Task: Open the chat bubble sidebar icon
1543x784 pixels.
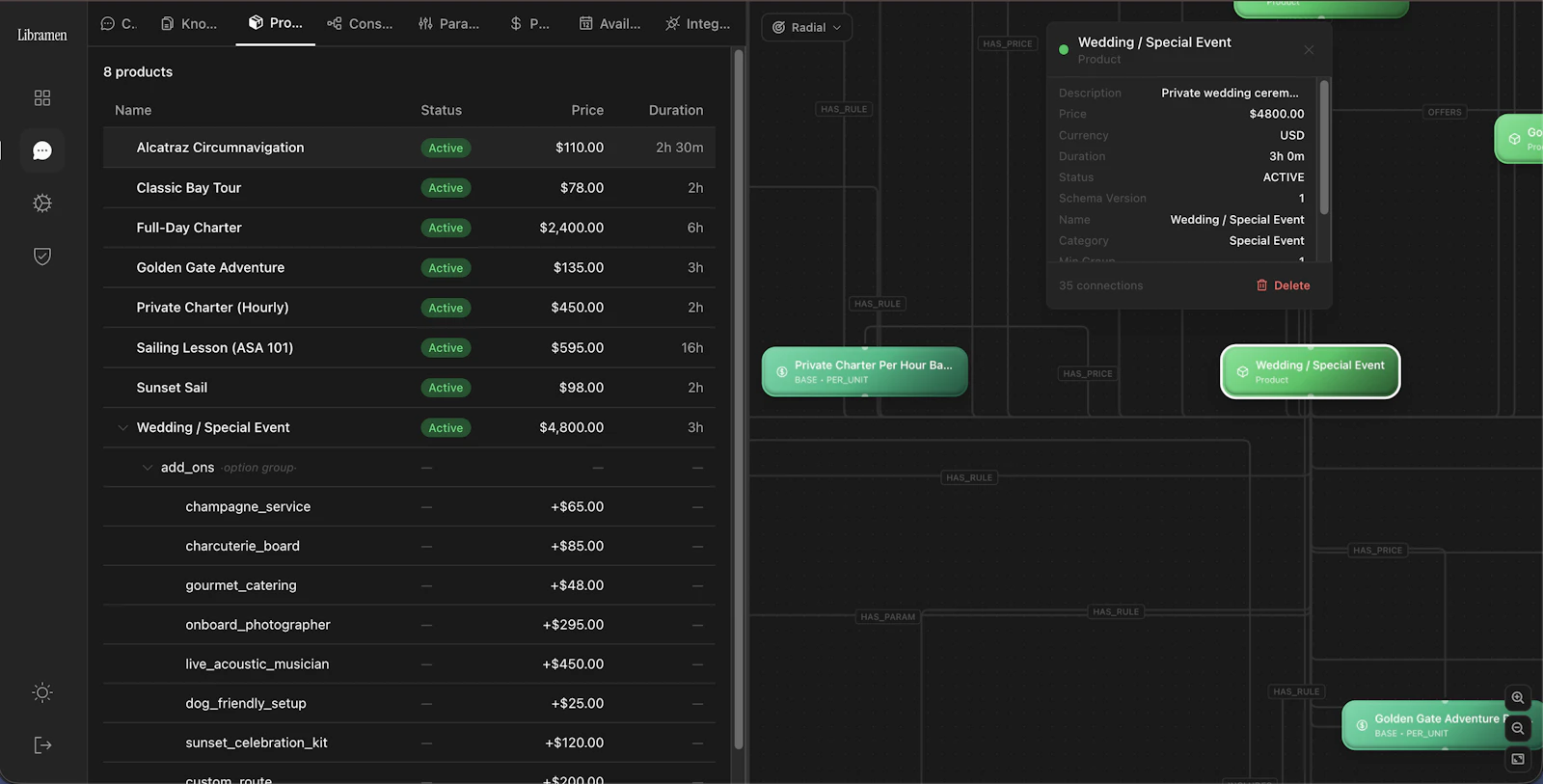Action: click(42, 150)
